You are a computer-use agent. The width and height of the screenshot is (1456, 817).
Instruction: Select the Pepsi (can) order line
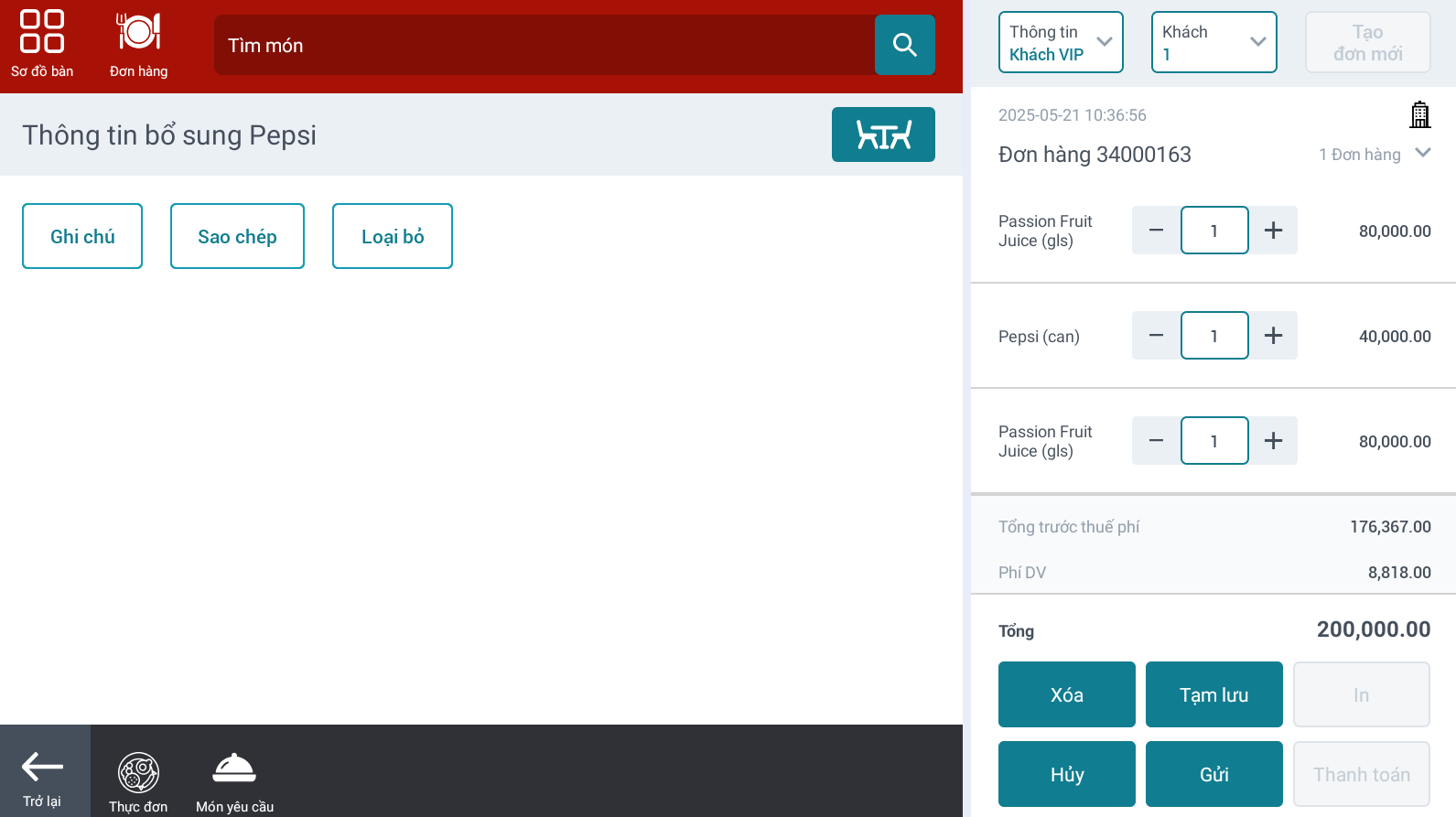point(1213,336)
